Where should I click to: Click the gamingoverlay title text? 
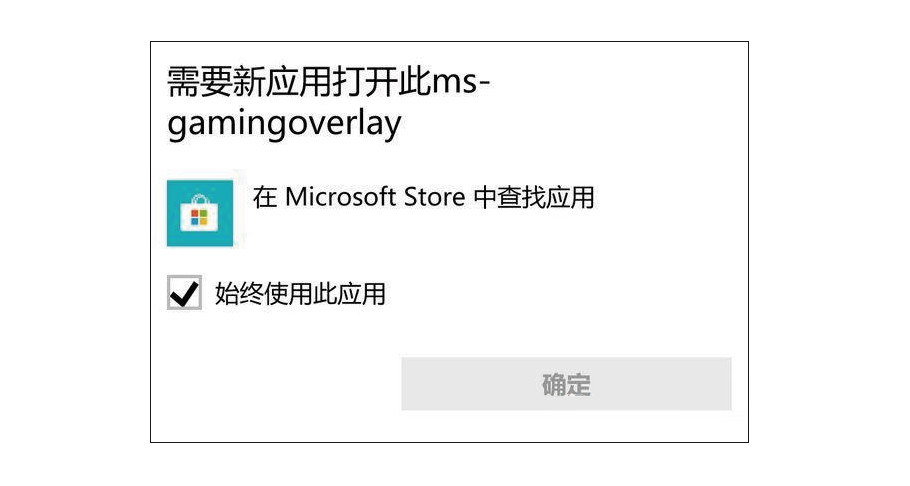pos(284,124)
